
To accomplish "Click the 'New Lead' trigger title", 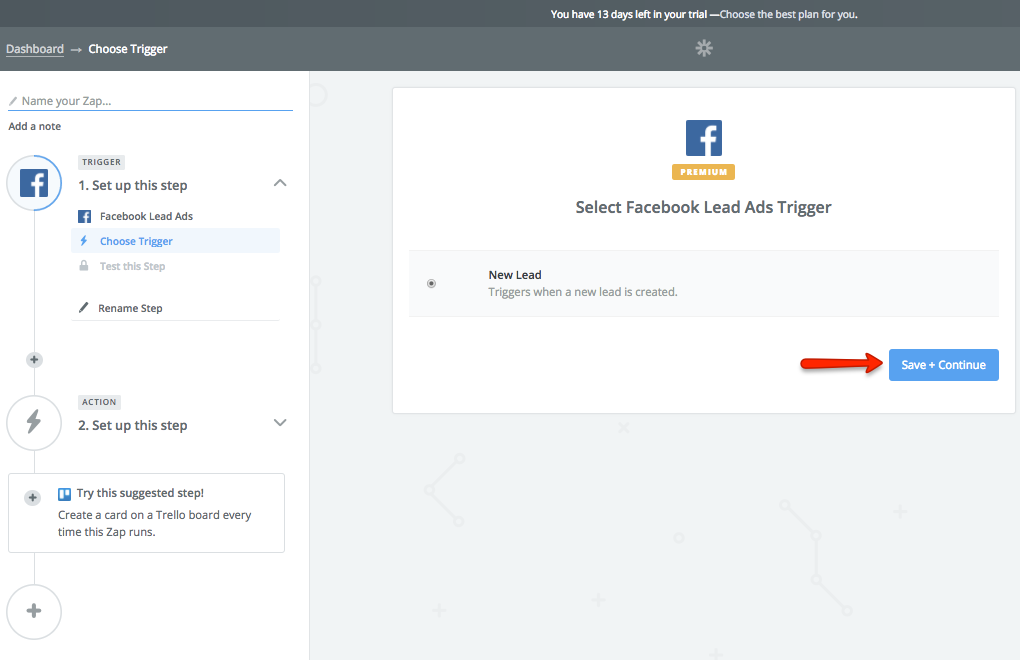I will [515, 275].
